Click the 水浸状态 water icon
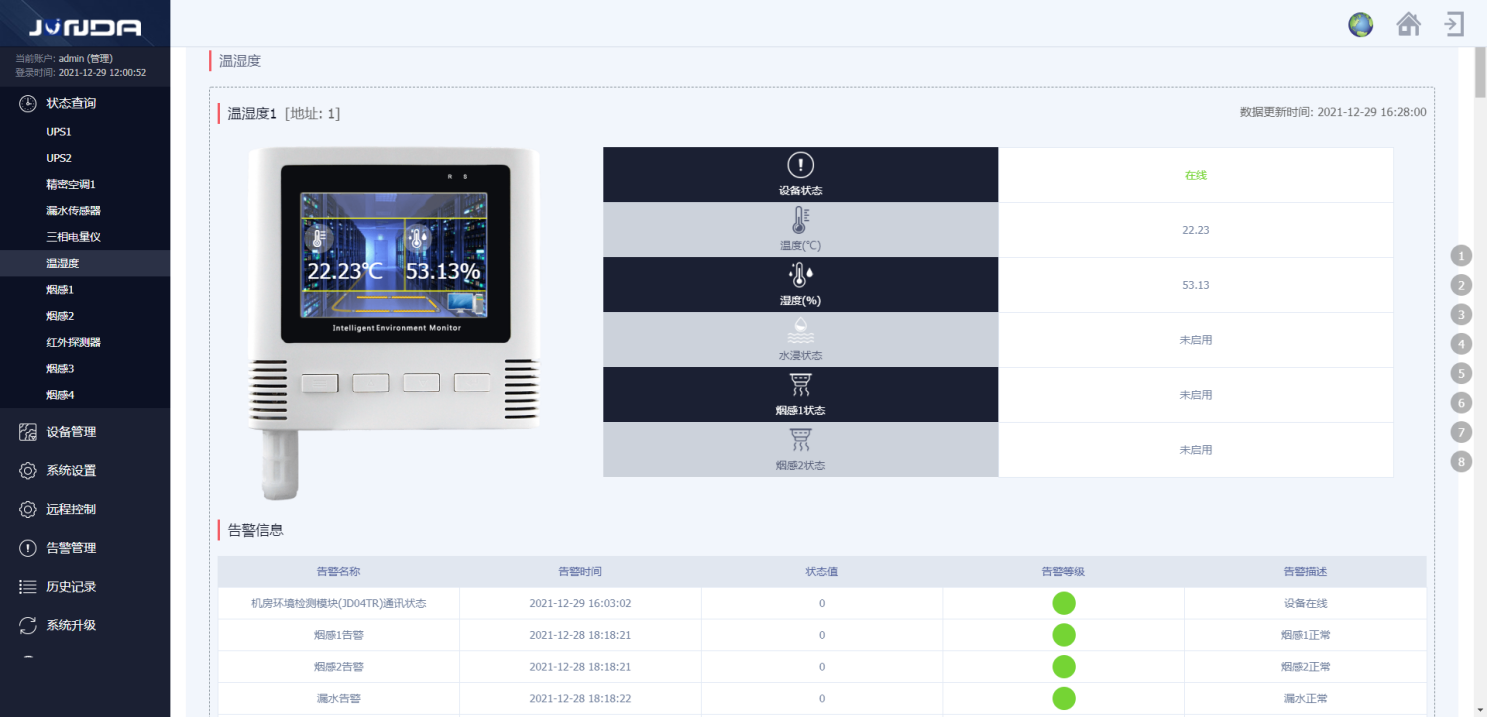The width and height of the screenshot is (1487, 717). tap(800, 331)
